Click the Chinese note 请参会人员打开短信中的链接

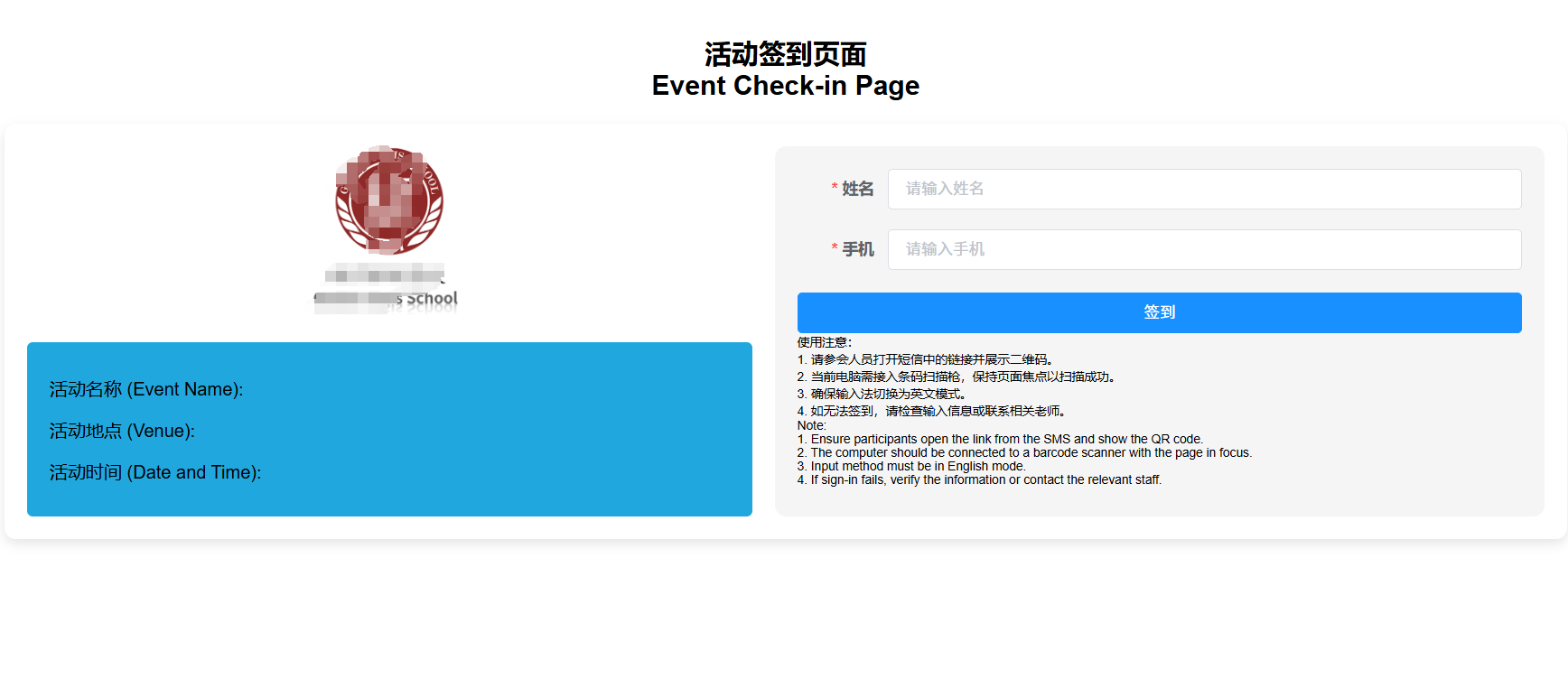(x=928, y=359)
